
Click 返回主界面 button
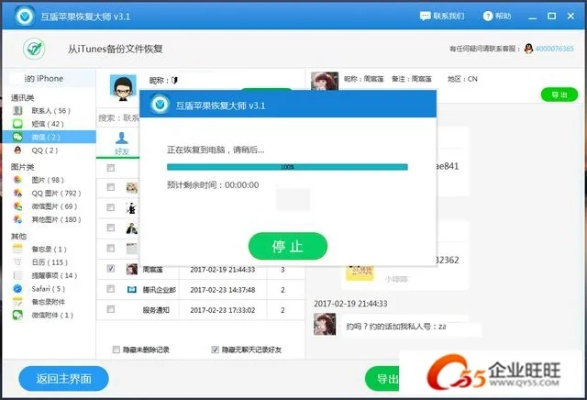pyautogui.click(x=64, y=378)
